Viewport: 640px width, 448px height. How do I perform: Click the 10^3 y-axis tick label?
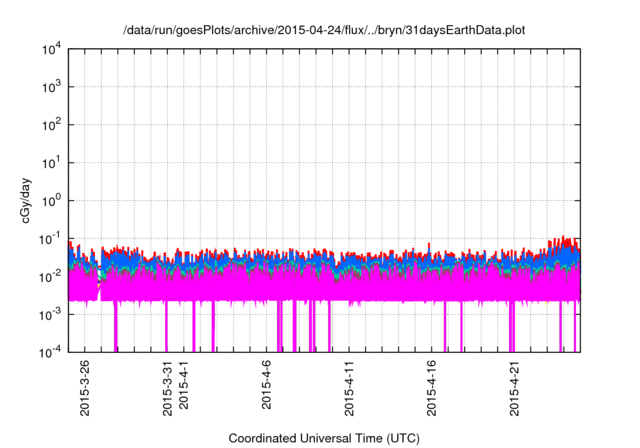51,87
